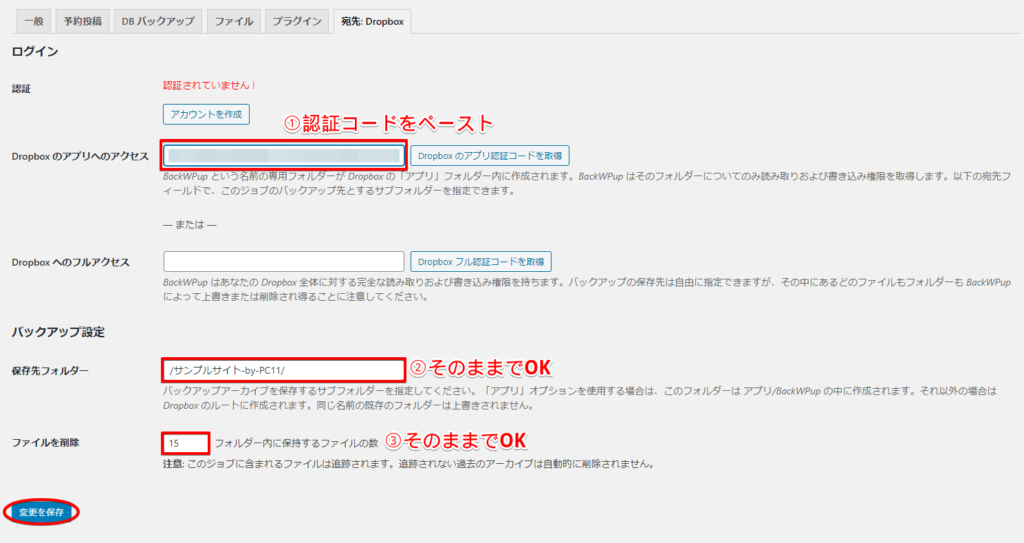Screen dimensions: 1024x543
Task: Click the フォルダー内に保持するファイルの数 text
Action: tap(296, 443)
